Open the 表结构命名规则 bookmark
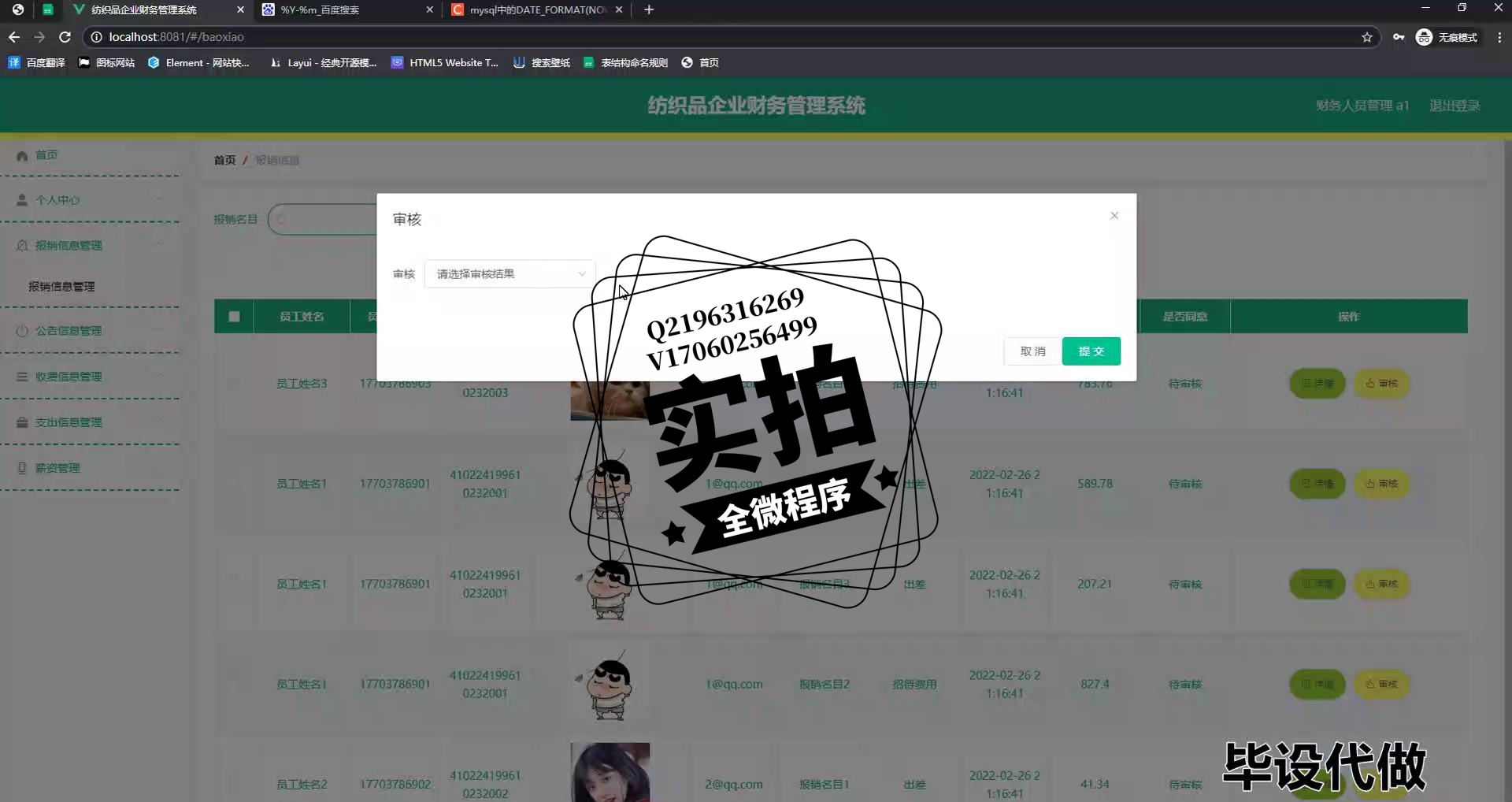This screenshot has width=1512, height=802. point(626,63)
